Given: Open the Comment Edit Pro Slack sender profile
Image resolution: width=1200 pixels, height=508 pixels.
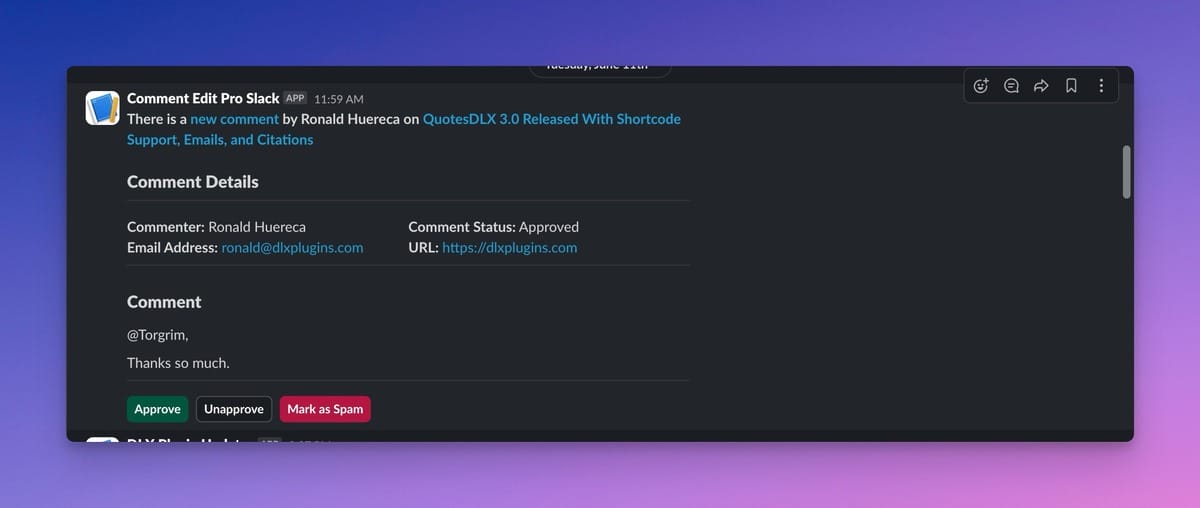Looking at the screenshot, I should (x=203, y=99).
